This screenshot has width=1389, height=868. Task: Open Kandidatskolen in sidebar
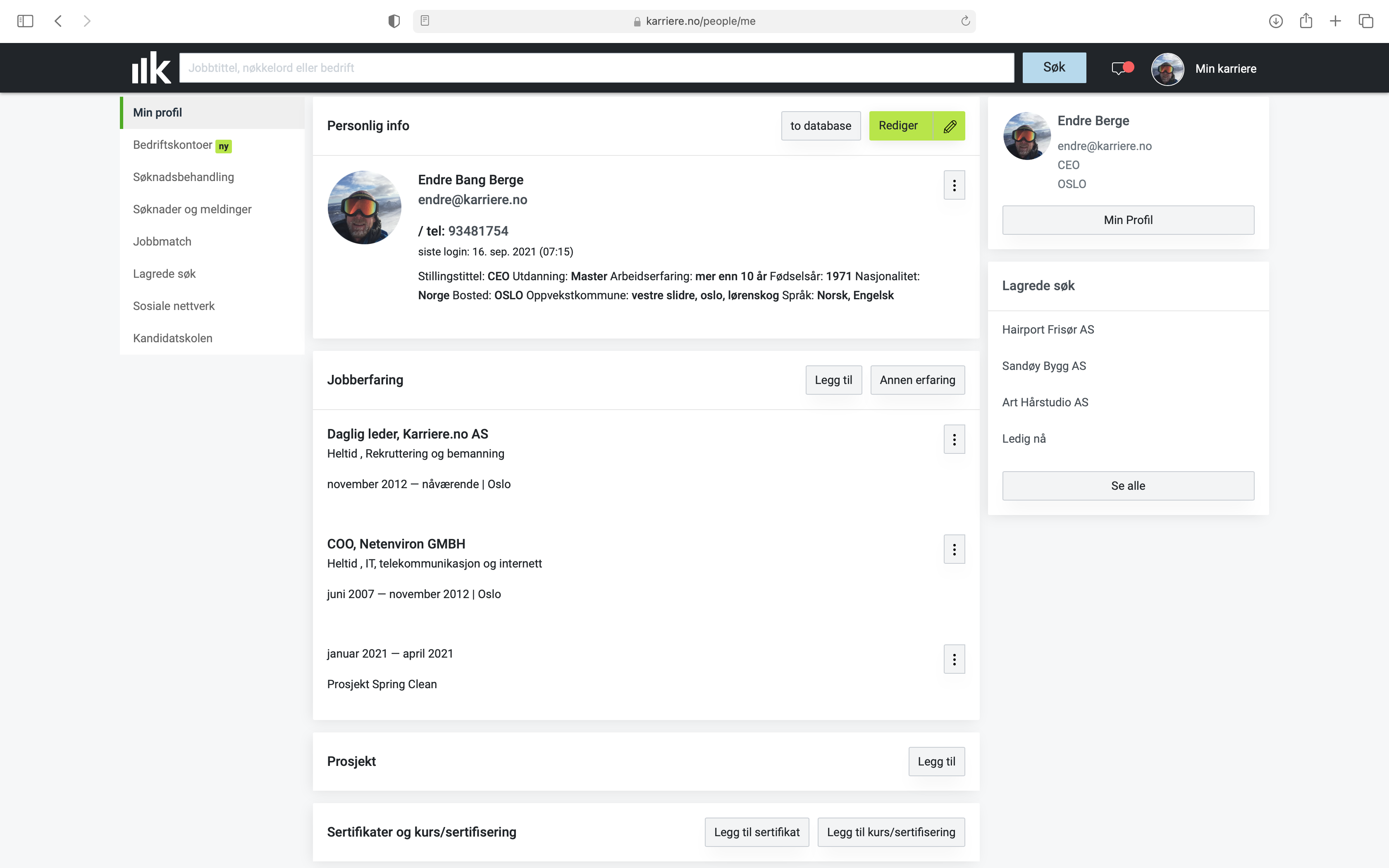pyautogui.click(x=212, y=338)
